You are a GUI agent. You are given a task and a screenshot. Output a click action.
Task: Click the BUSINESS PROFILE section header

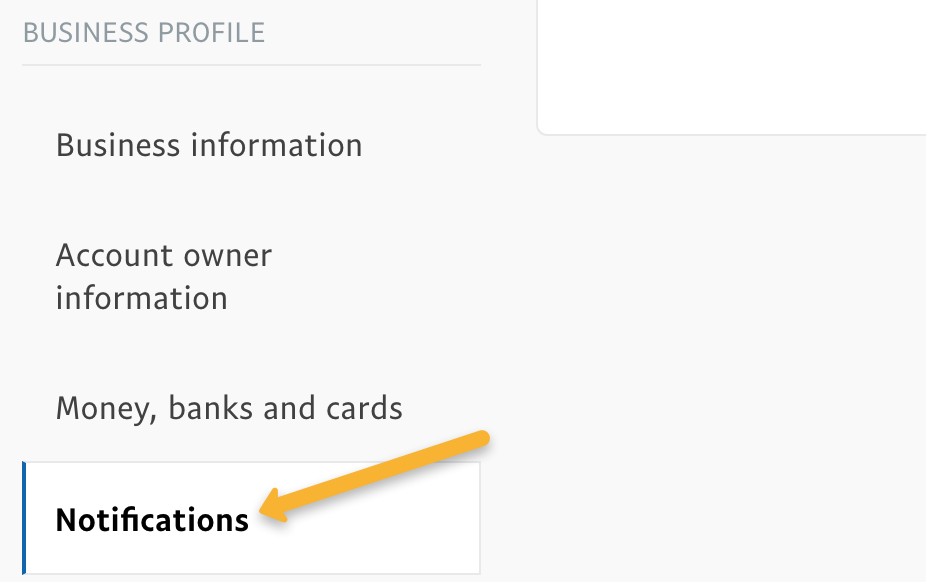(144, 33)
